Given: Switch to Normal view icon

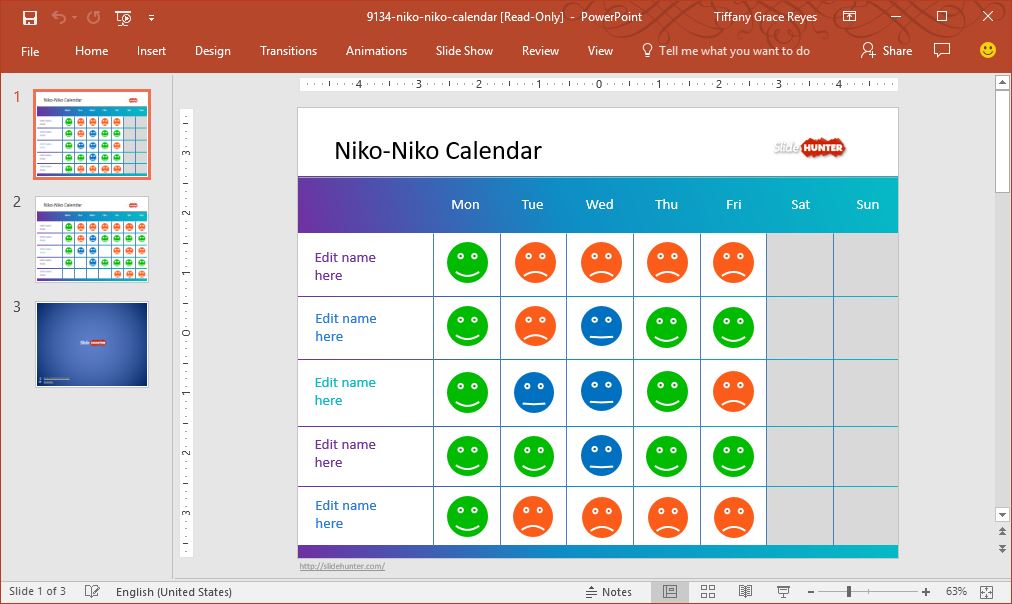Looking at the screenshot, I should pyautogui.click(x=670, y=592).
